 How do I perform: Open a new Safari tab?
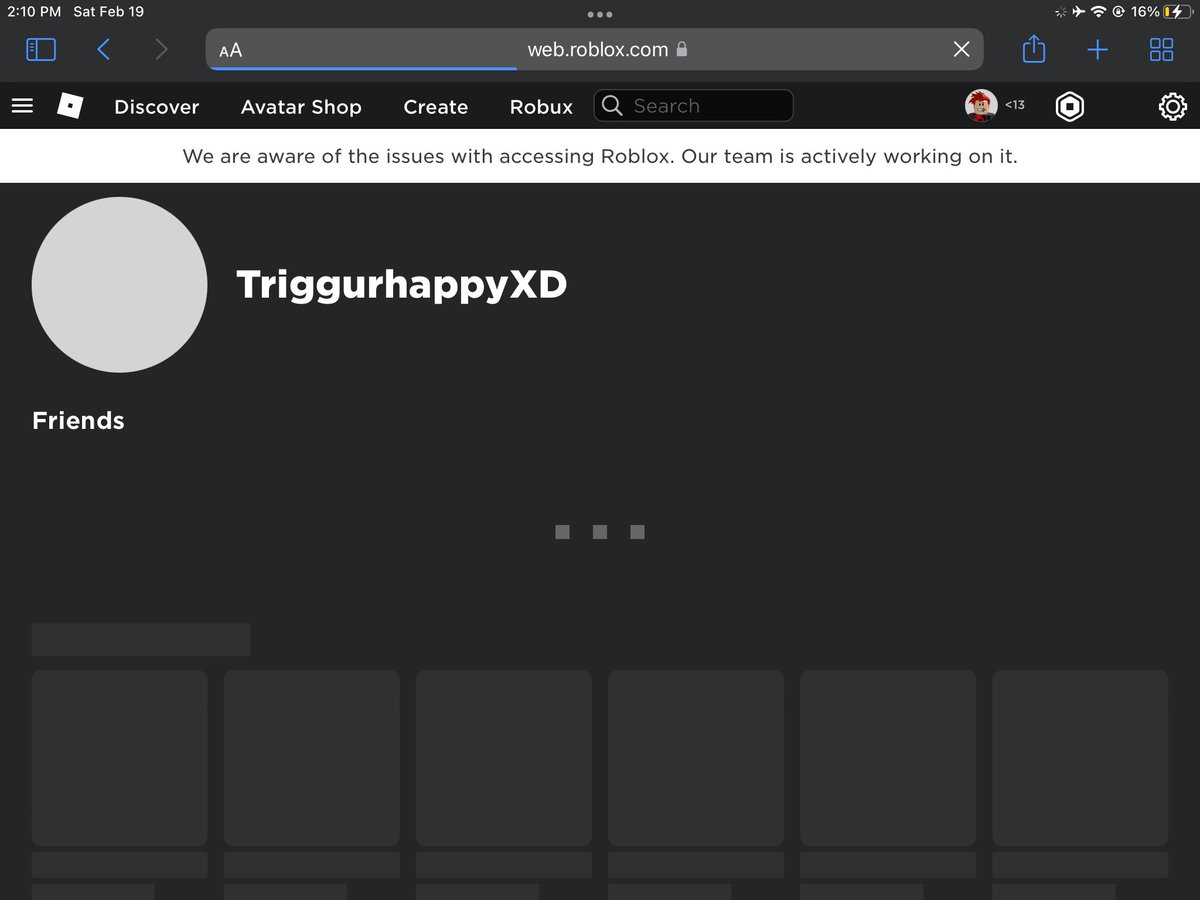[x=1098, y=49]
